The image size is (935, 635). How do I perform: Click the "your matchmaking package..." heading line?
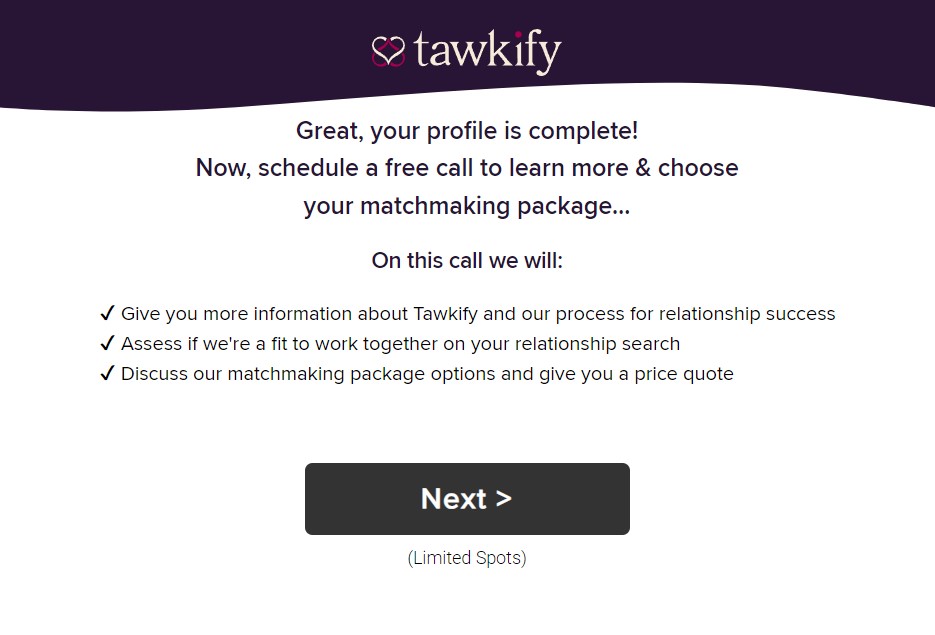click(467, 206)
